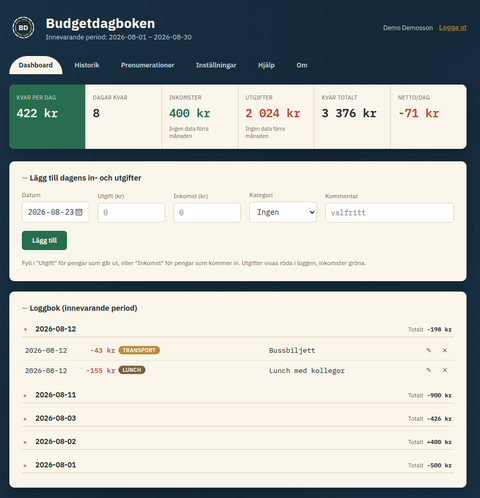Switch to the Dashboard tab
This screenshot has width=480, height=498.
(x=36, y=65)
